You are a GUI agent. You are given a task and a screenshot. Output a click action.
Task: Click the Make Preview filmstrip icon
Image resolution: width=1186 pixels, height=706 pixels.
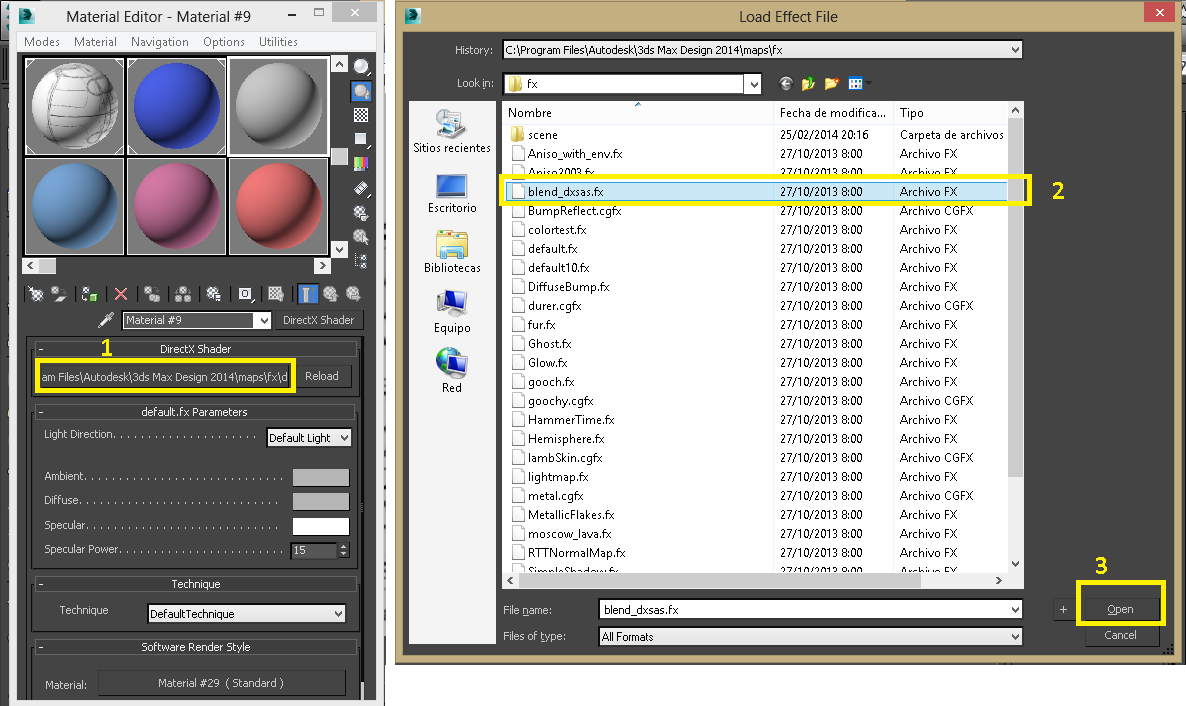pyautogui.click(x=362, y=188)
